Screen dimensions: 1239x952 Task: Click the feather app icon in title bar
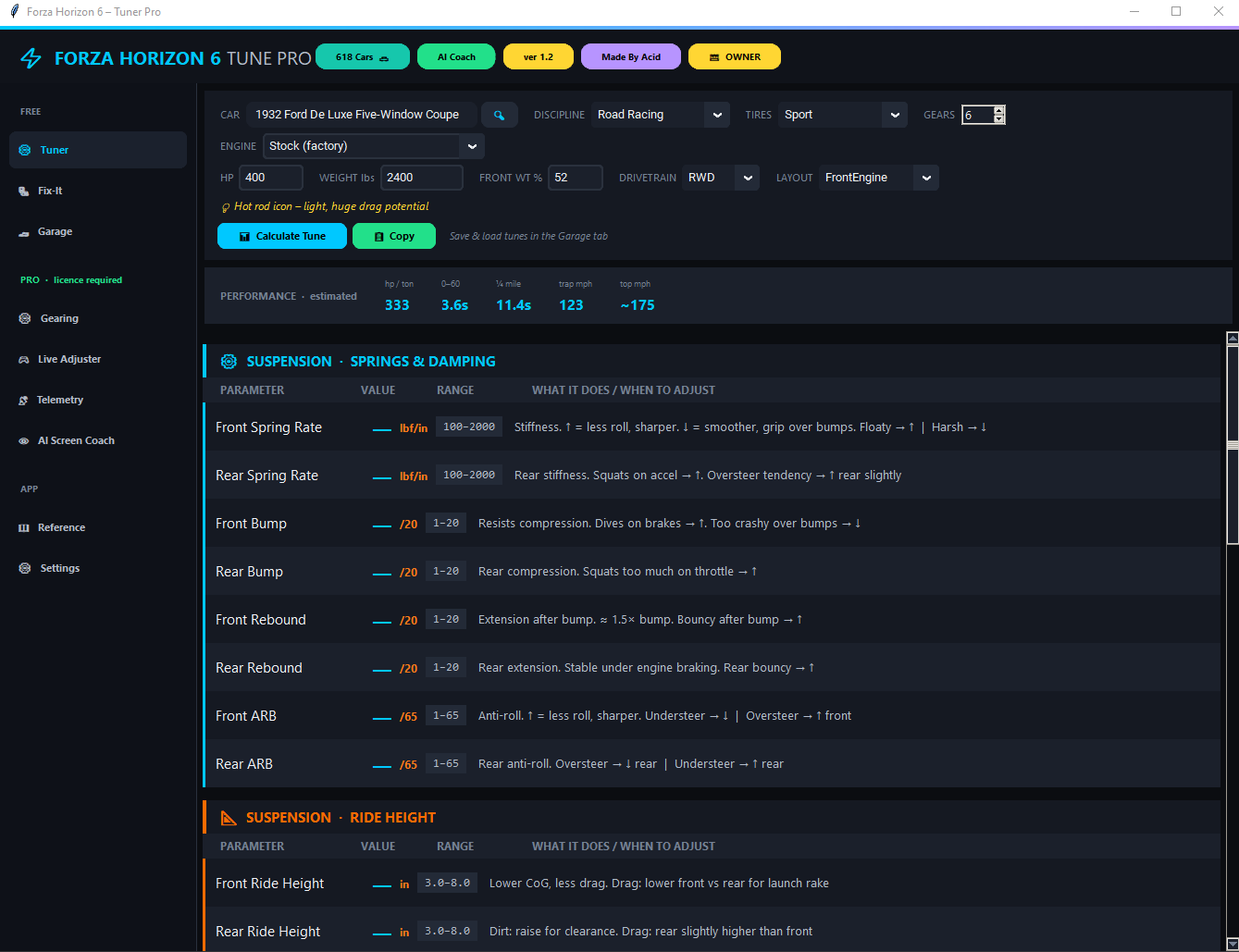14,11
